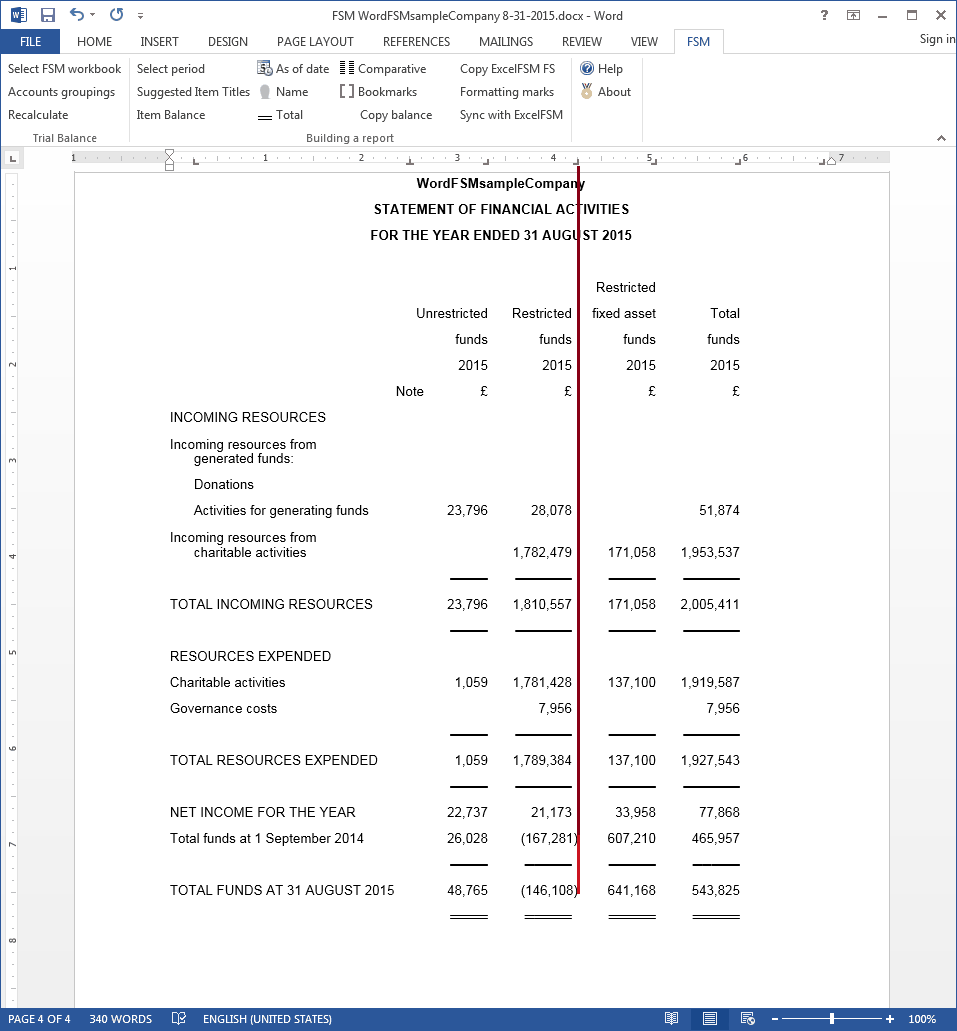Click Copy balance button
Screen dimensions: 957x1031
396,114
